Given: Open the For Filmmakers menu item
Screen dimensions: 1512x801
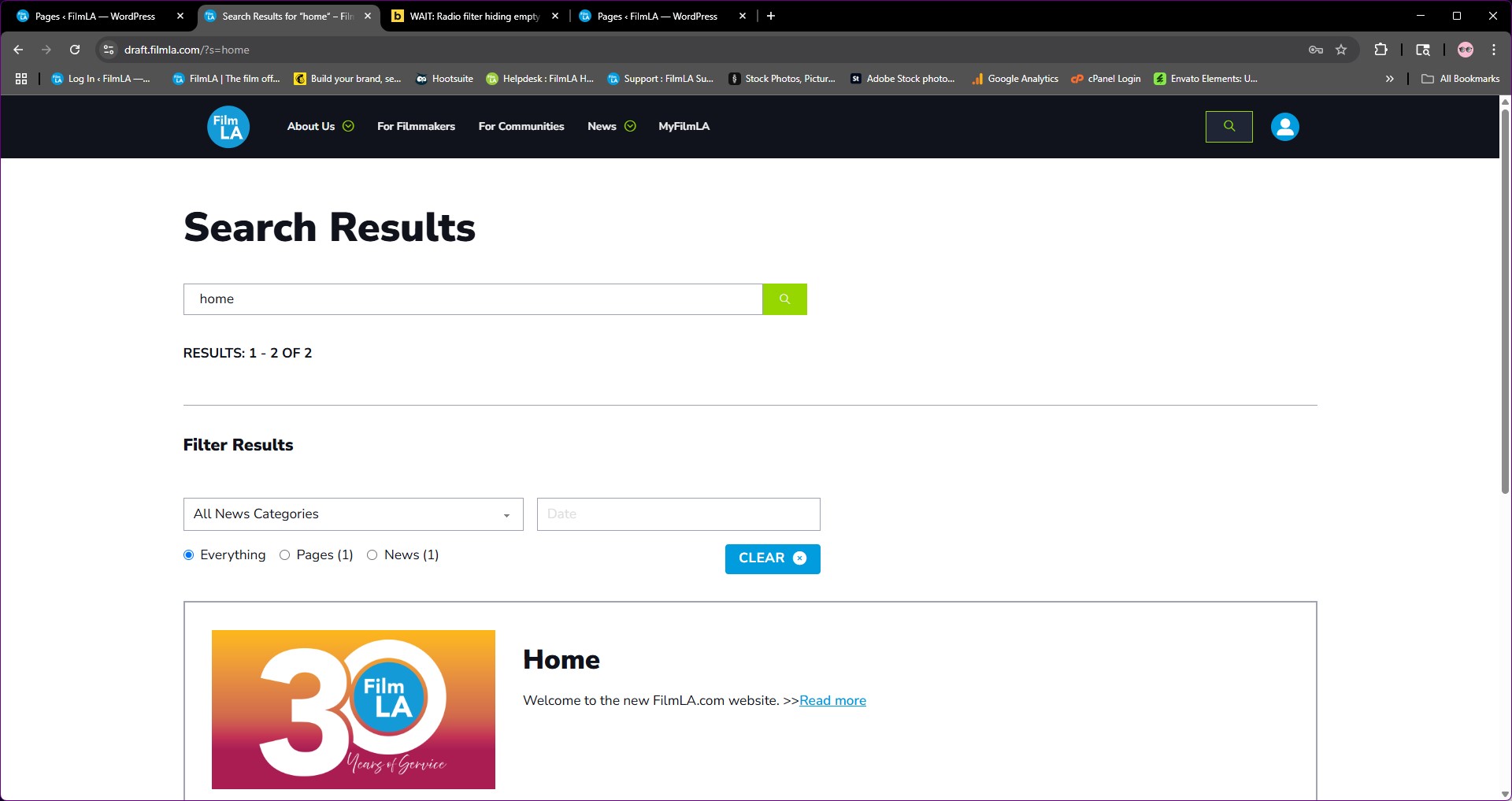Looking at the screenshot, I should [x=416, y=127].
